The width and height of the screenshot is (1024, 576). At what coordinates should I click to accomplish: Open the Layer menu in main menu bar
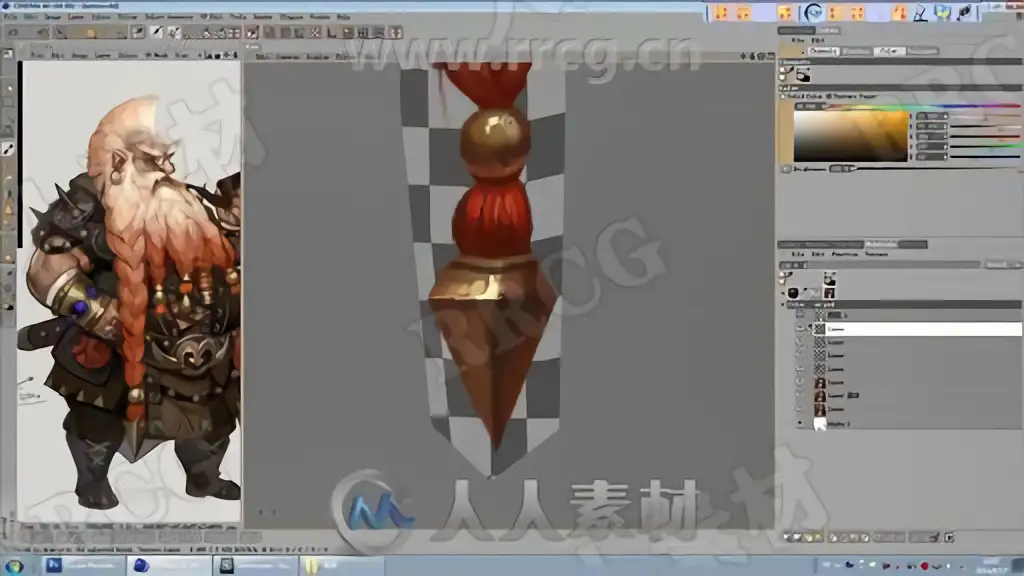point(76,17)
